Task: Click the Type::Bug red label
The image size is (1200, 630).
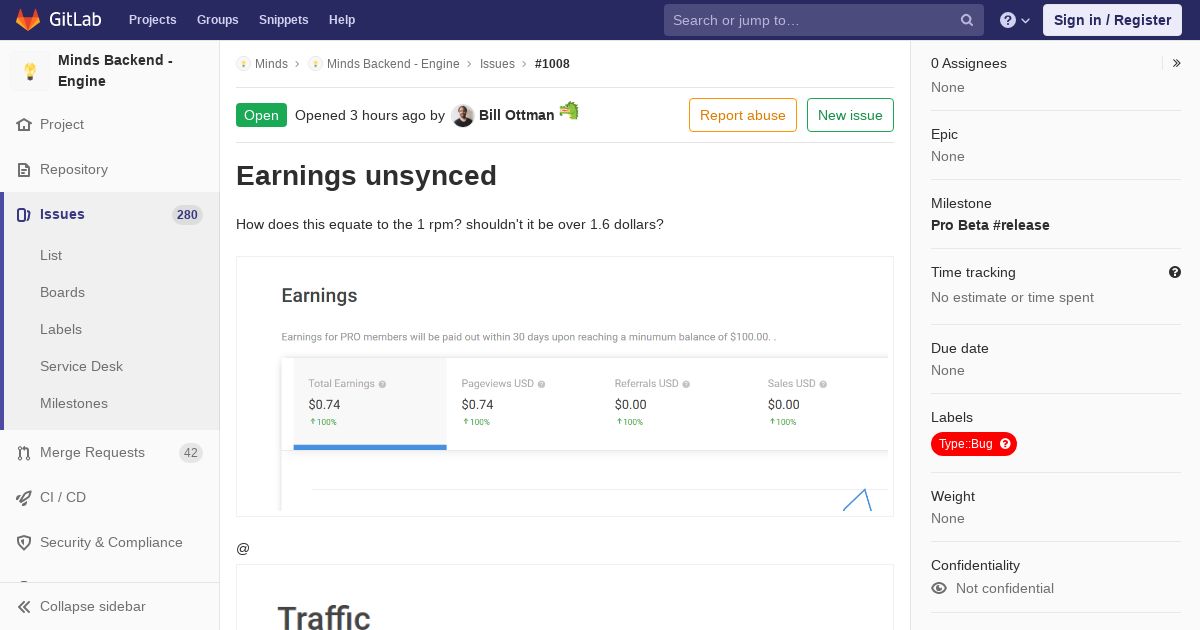Action: [974, 444]
